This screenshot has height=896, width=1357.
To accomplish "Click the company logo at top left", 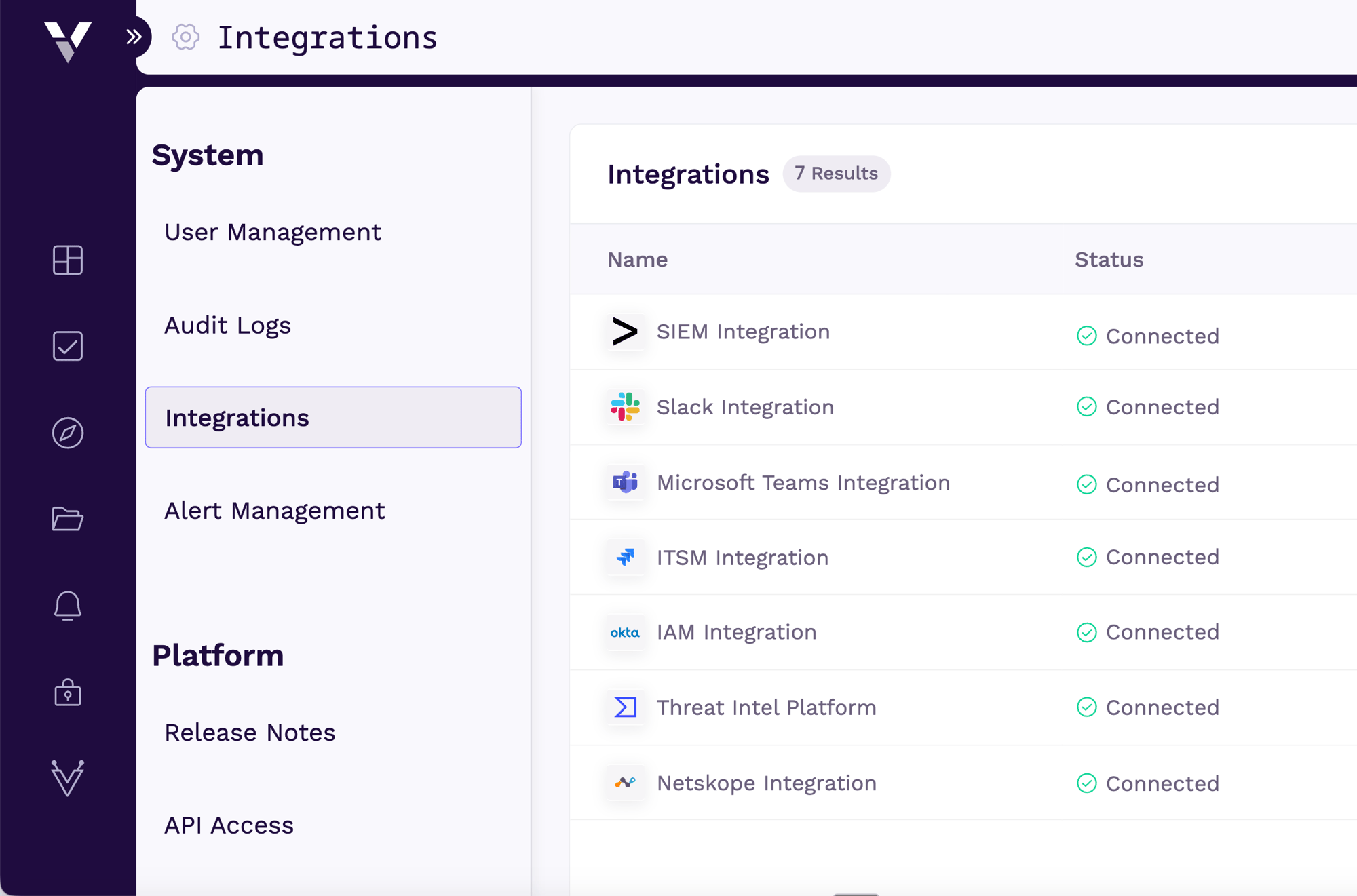I will pos(68,41).
